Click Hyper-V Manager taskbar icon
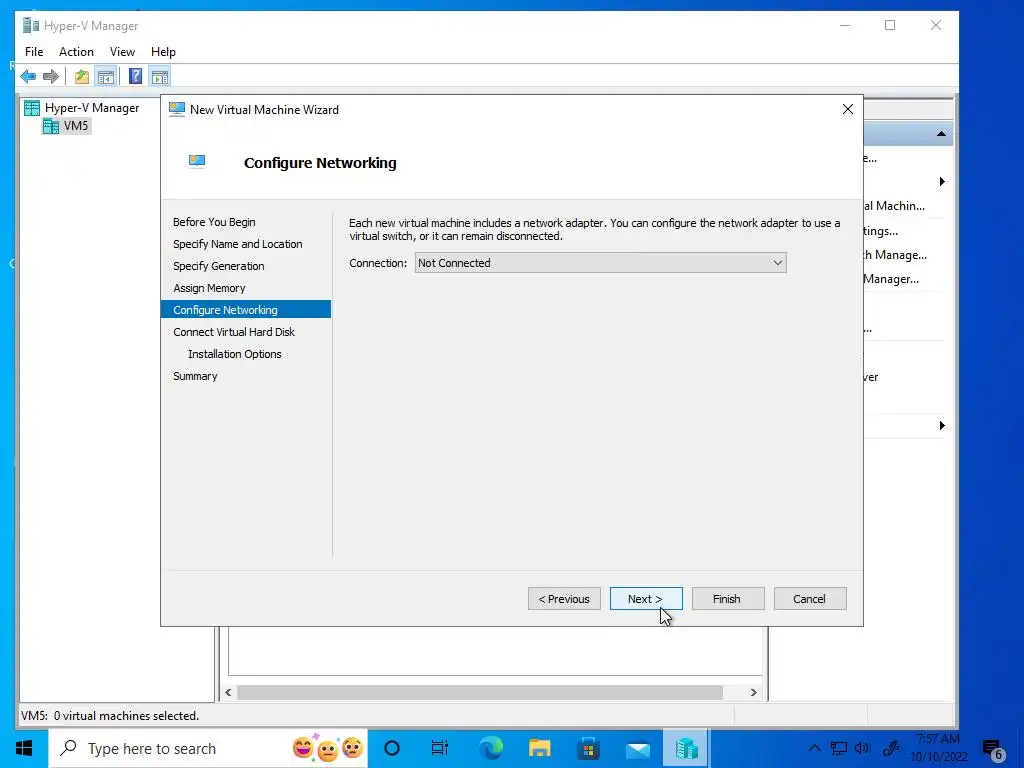 (x=686, y=748)
